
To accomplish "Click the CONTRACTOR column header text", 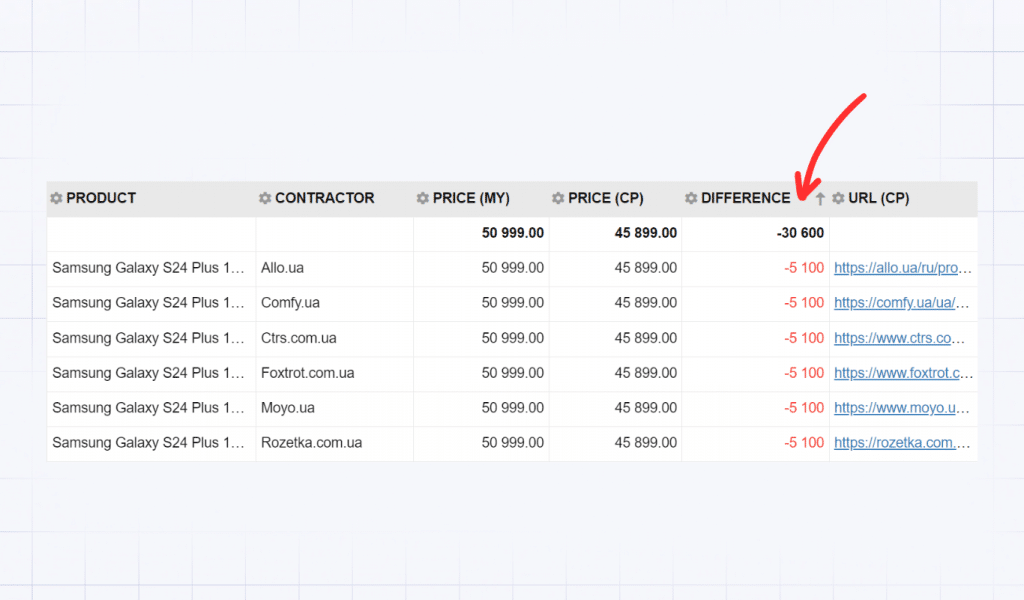I will 324,198.
